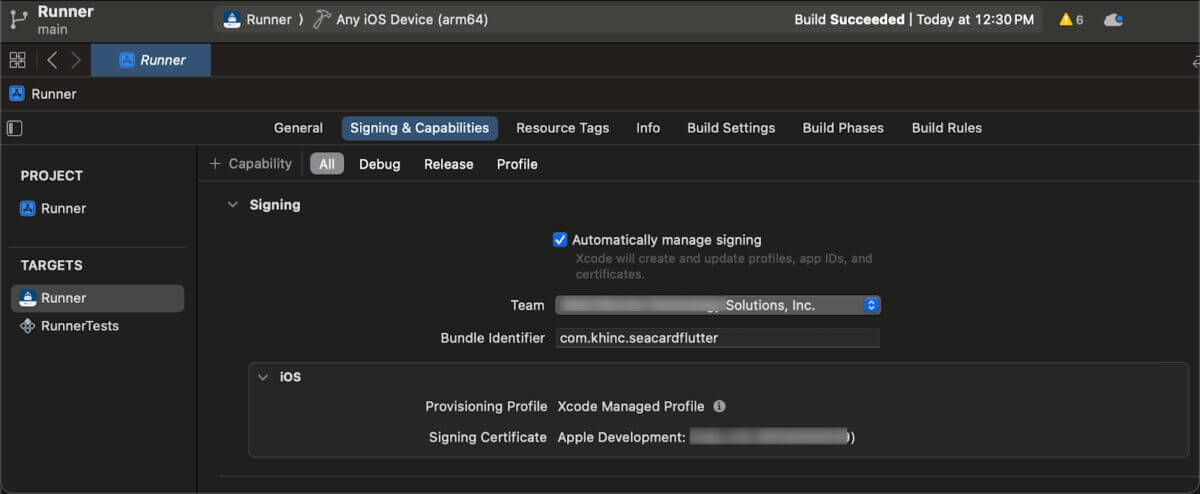1200x494 pixels.
Task: Click the Runner breadcrumb project icon
Action: click(x=17, y=94)
